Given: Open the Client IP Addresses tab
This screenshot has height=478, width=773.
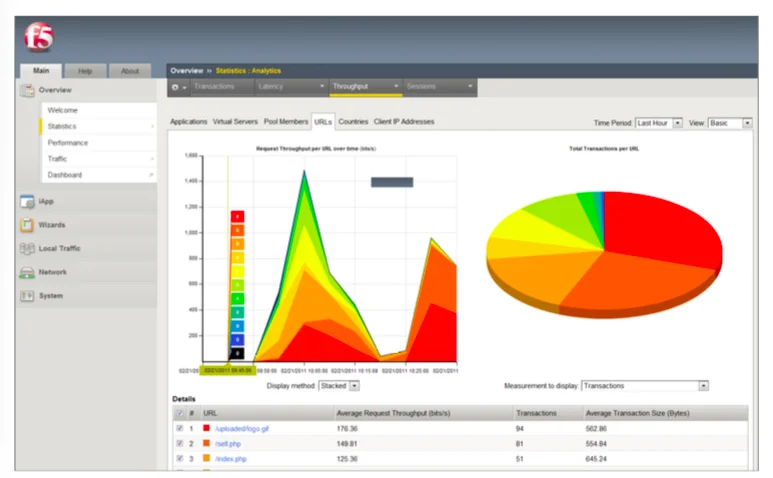Looking at the screenshot, I should (404, 122).
